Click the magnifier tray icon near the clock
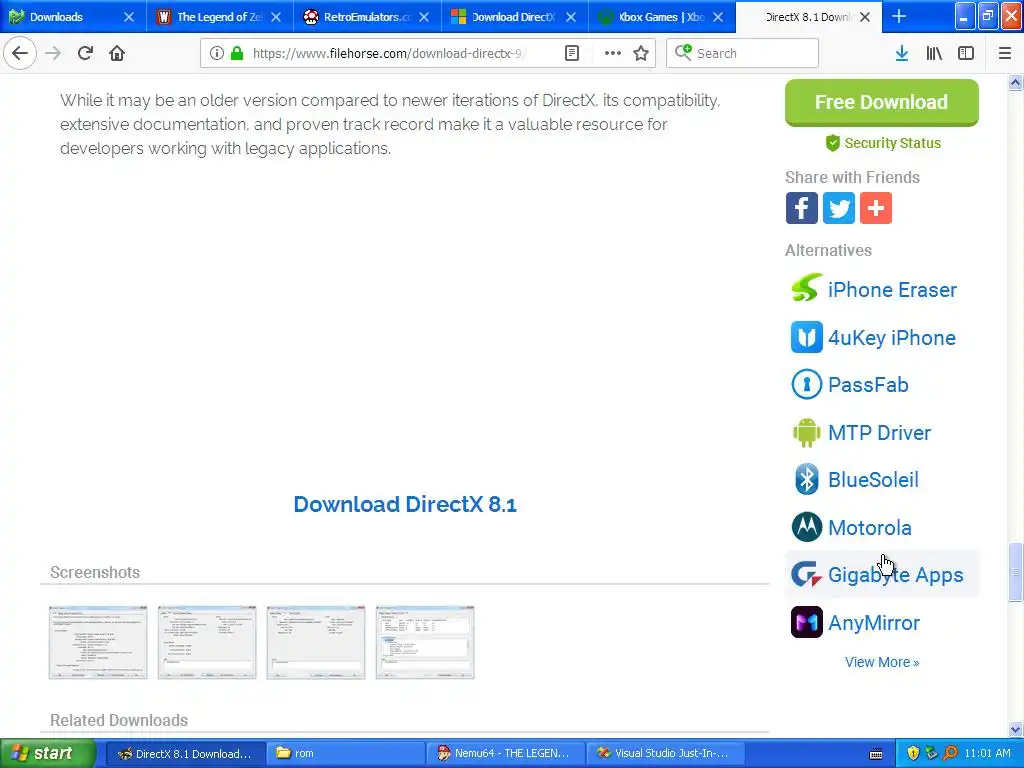 pos(950,754)
